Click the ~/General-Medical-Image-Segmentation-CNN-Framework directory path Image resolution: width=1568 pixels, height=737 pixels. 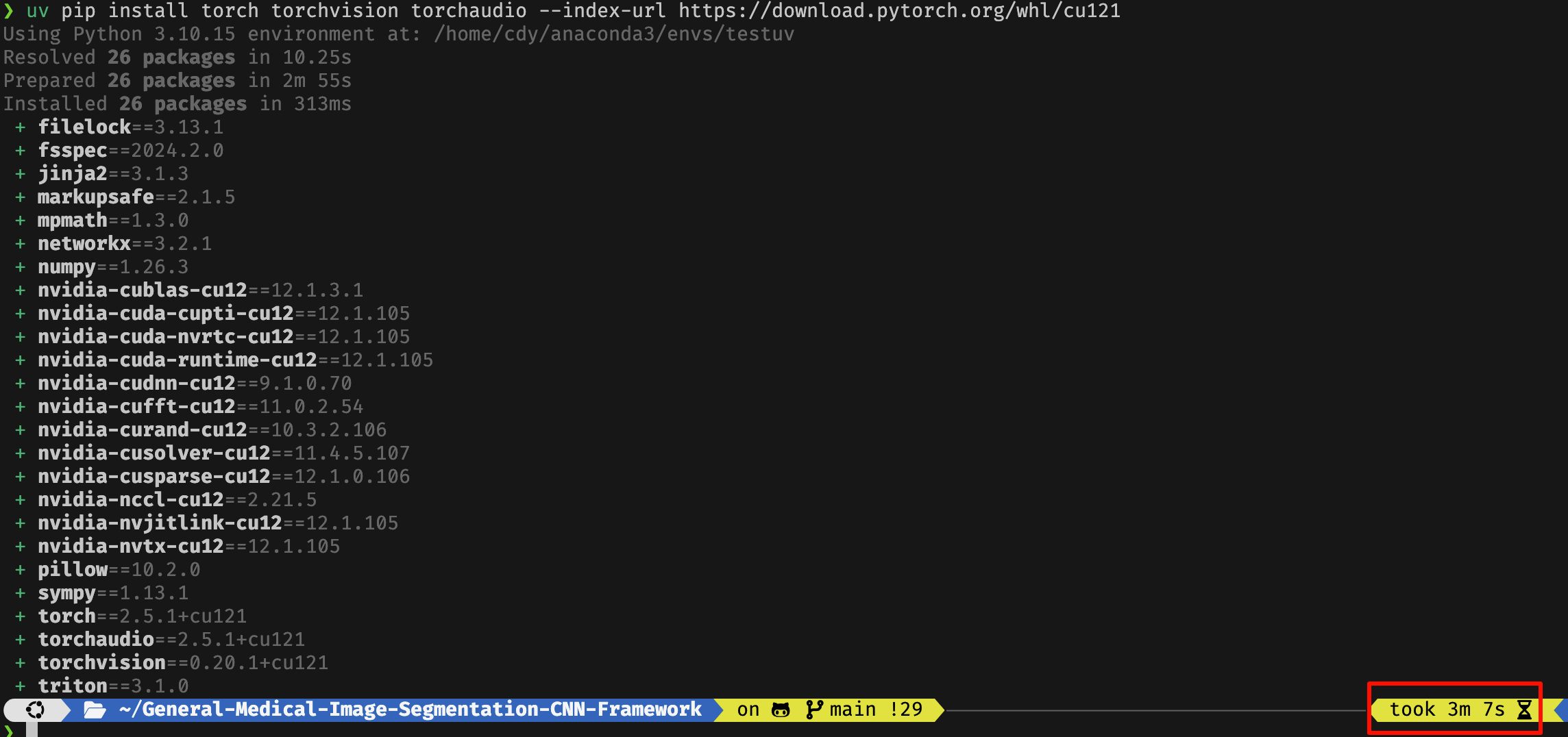pyautogui.click(x=410, y=710)
